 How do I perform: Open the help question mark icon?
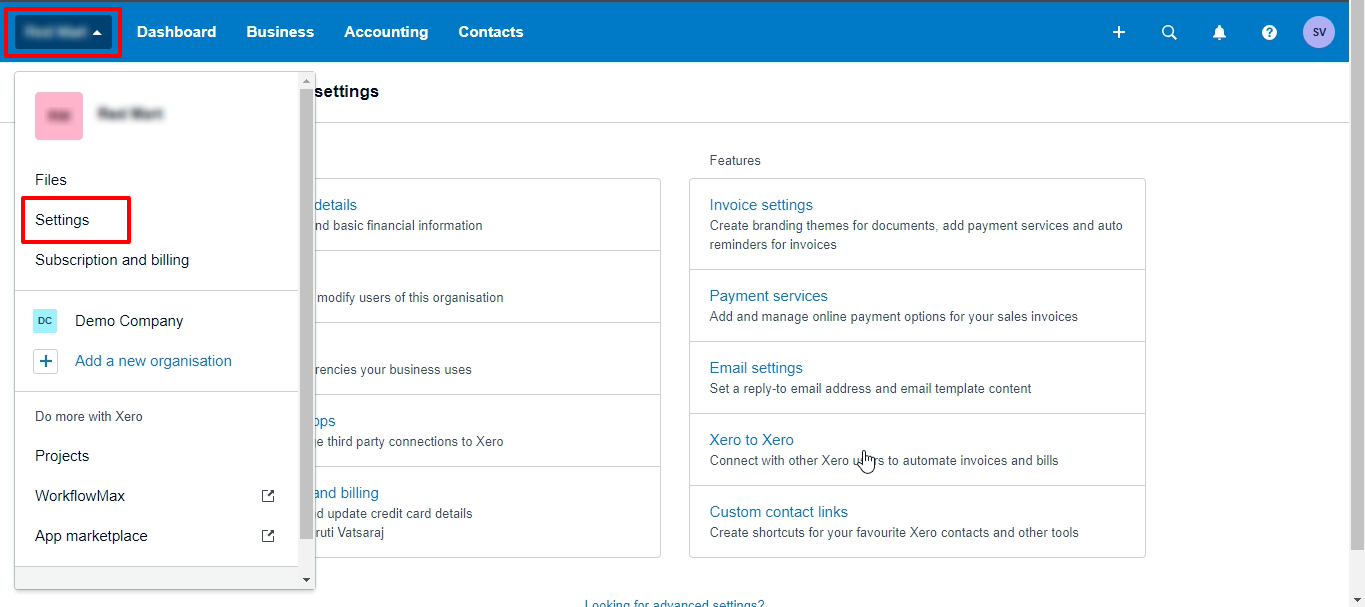[x=1269, y=32]
